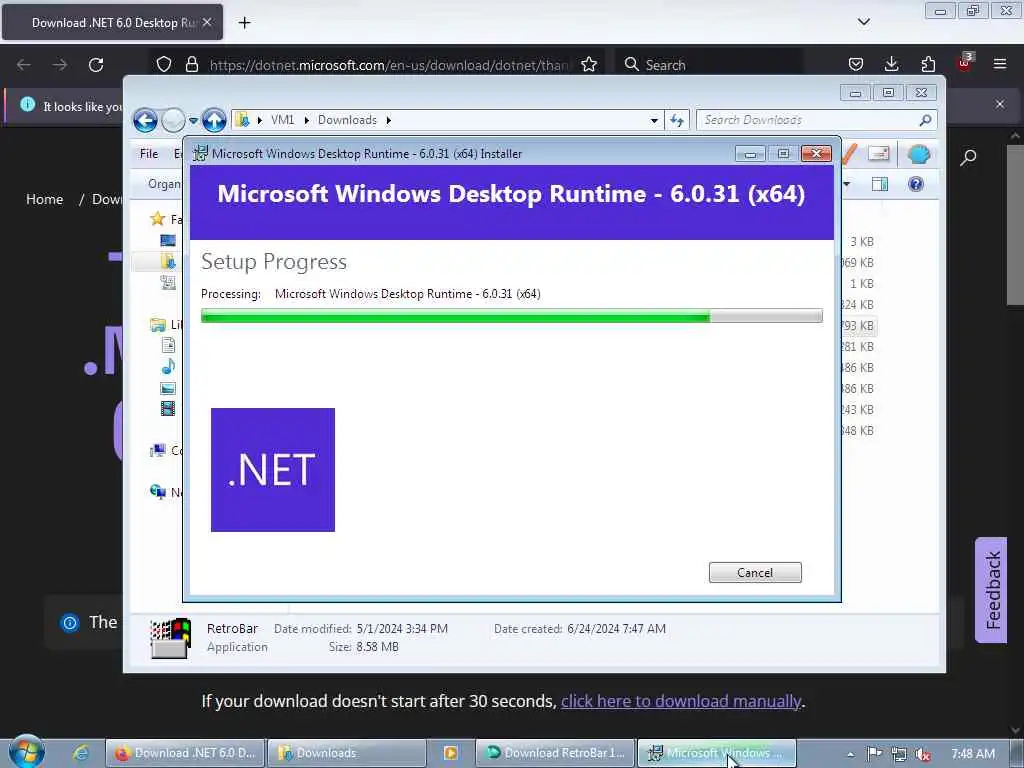Launch Internet Explorer from the taskbar

(x=81, y=753)
